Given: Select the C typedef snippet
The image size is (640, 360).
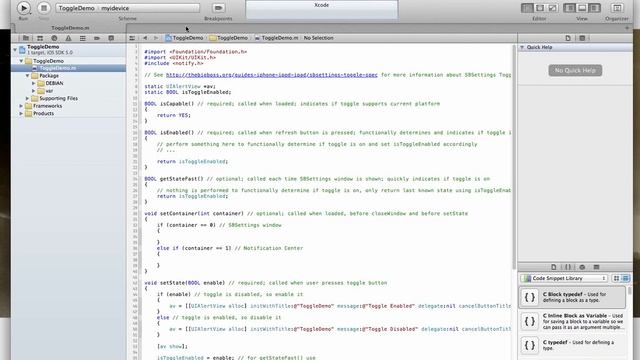Looking at the screenshot, I should click(x=572, y=345).
